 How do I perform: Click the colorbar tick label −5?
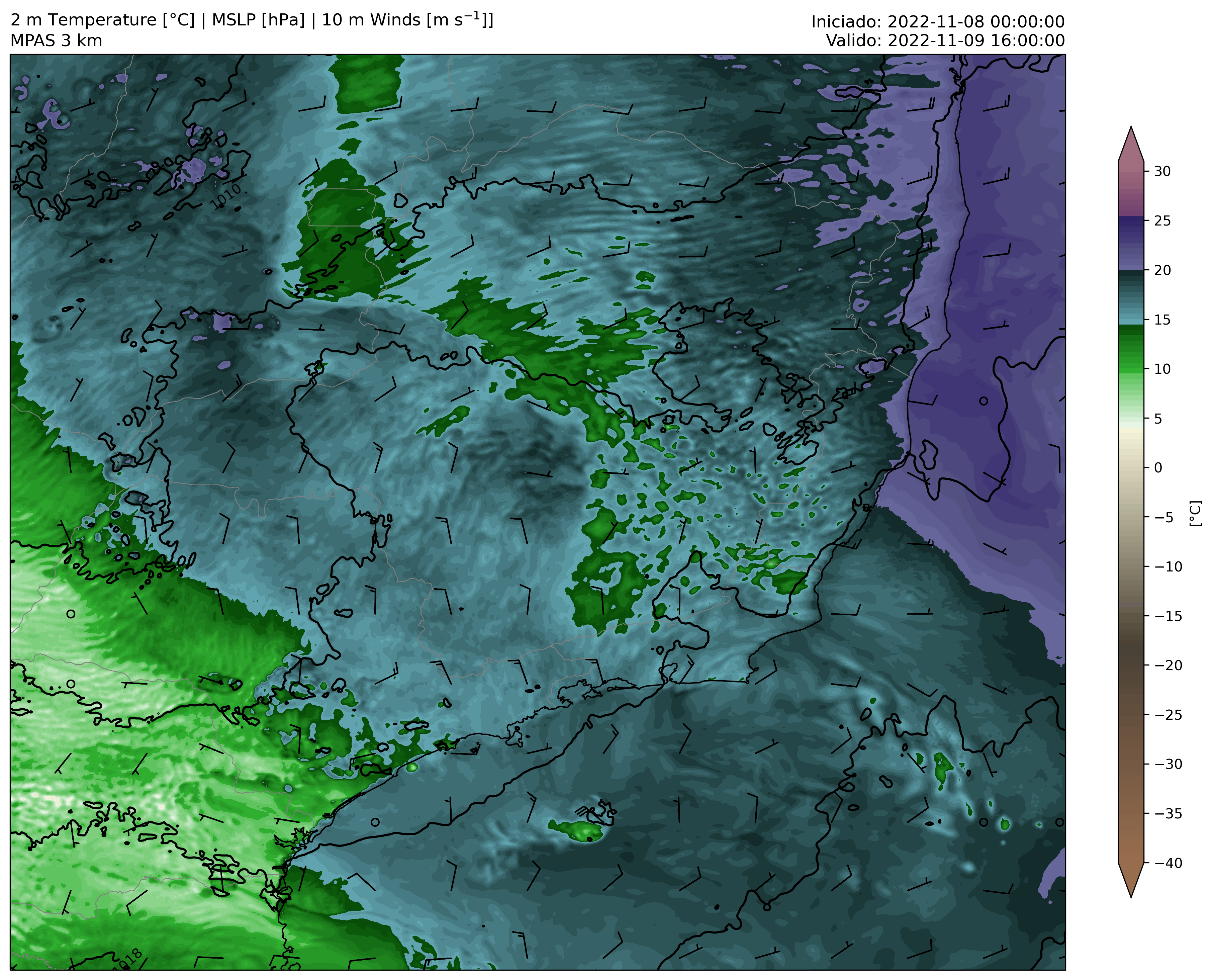click(x=1163, y=518)
